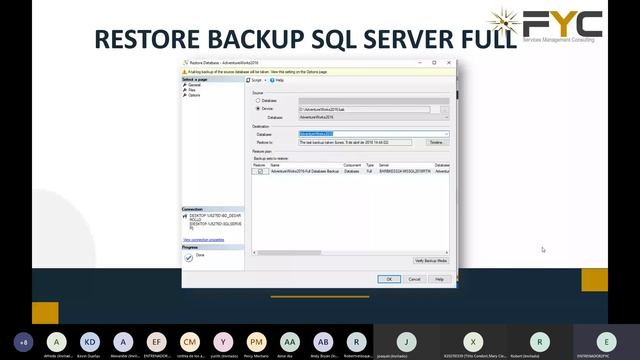The width and height of the screenshot is (640, 360).
Task: Click the Script toolbar icon
Action: tap(248, 80)
